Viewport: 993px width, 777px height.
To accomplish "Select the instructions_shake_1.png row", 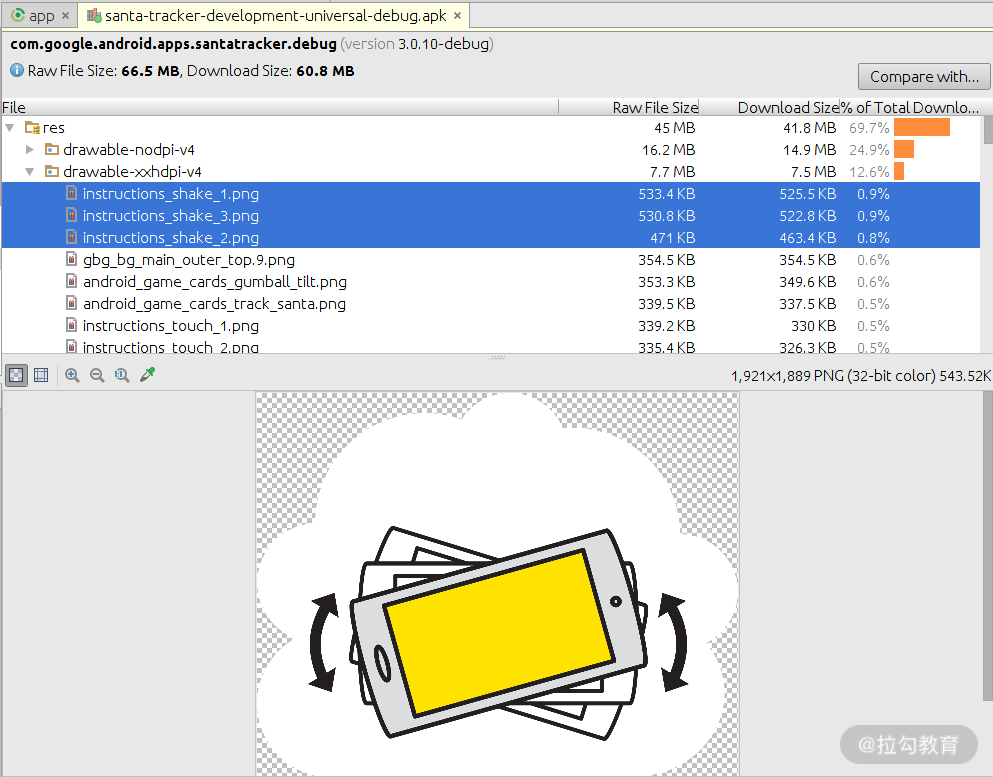I will [491, 193].
